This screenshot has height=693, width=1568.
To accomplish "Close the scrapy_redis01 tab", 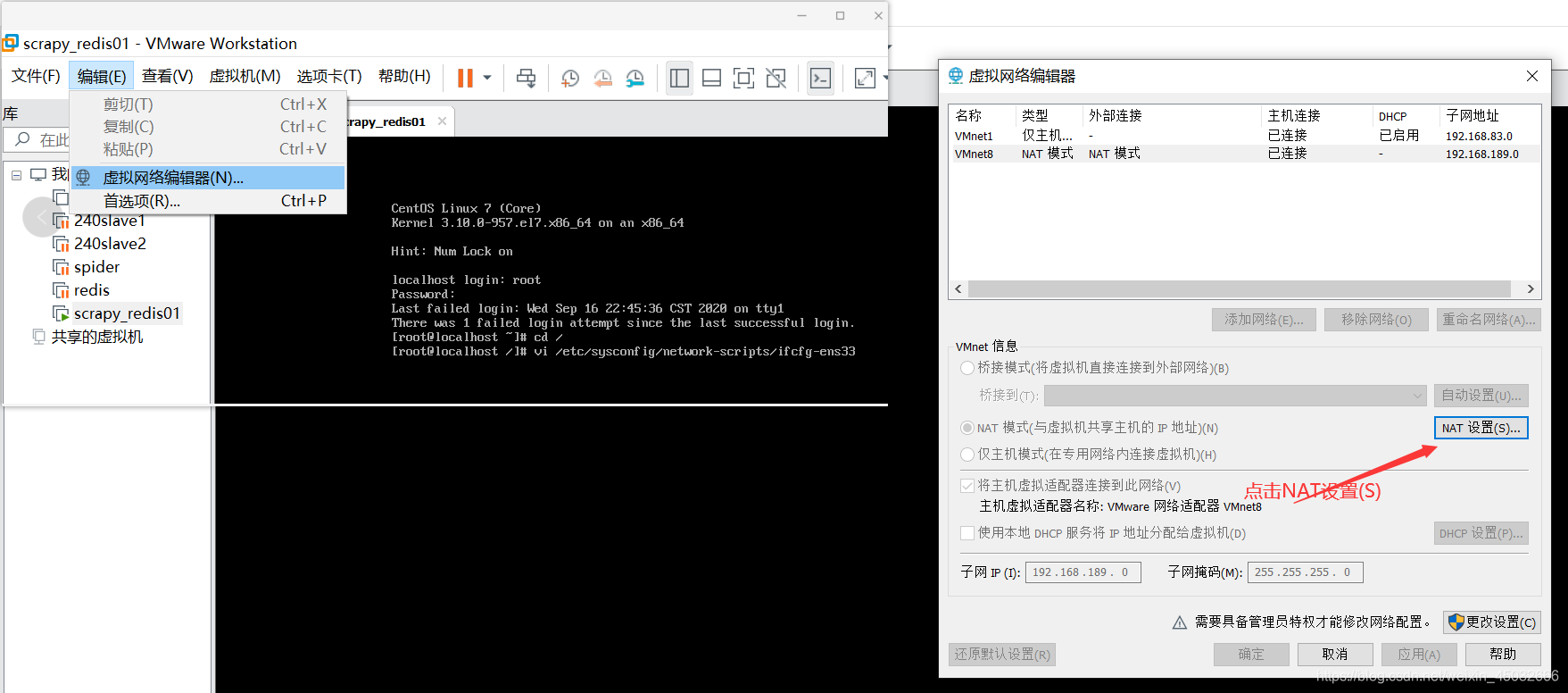I will pos(442,121).
